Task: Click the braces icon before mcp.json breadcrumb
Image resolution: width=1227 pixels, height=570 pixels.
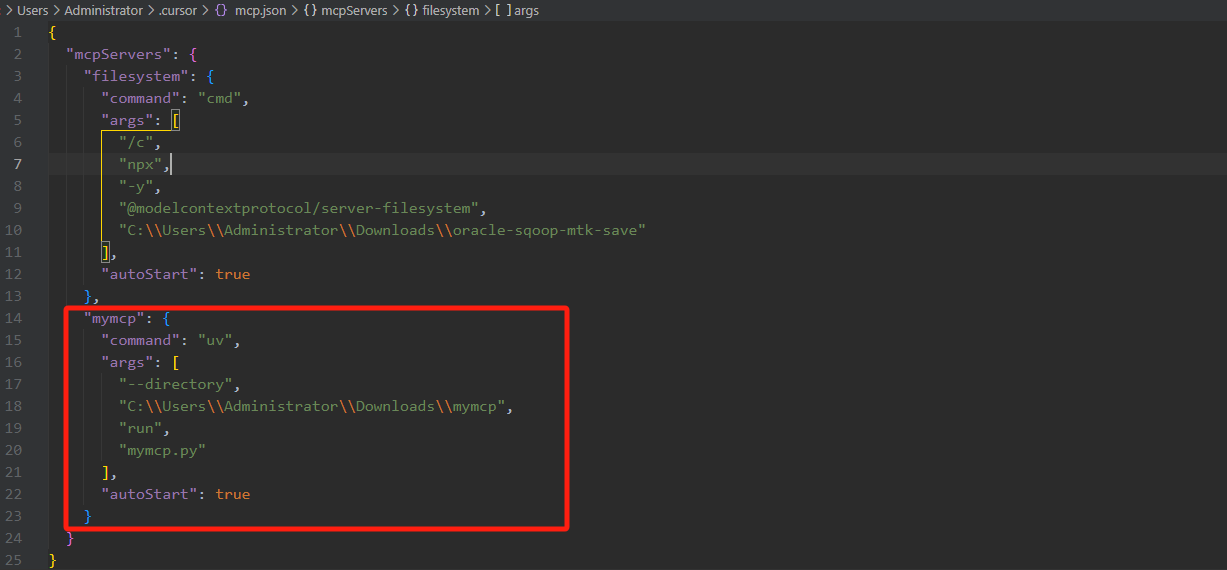Action: tap(222, 10)
